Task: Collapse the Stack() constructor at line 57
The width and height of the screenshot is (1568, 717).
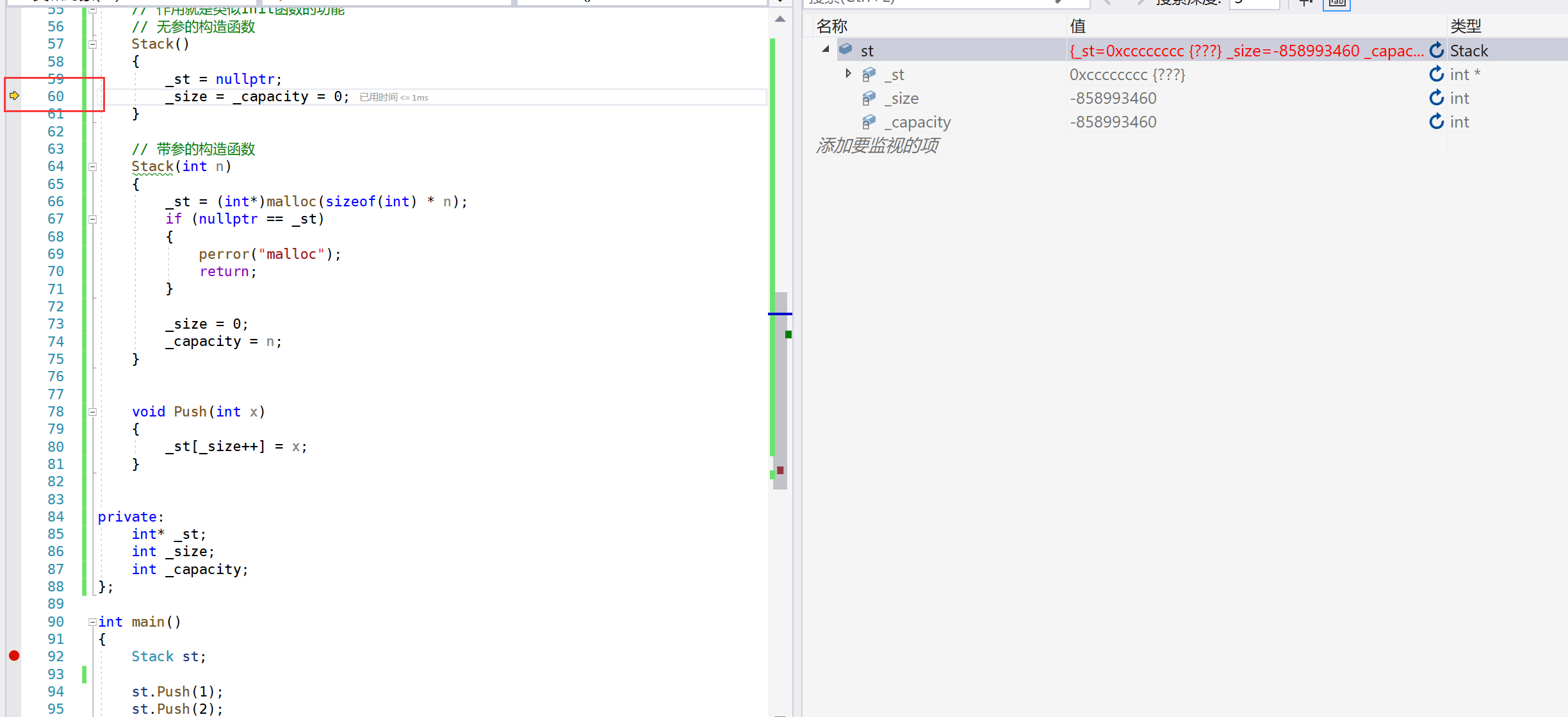Action: click(x=92, y=44)
